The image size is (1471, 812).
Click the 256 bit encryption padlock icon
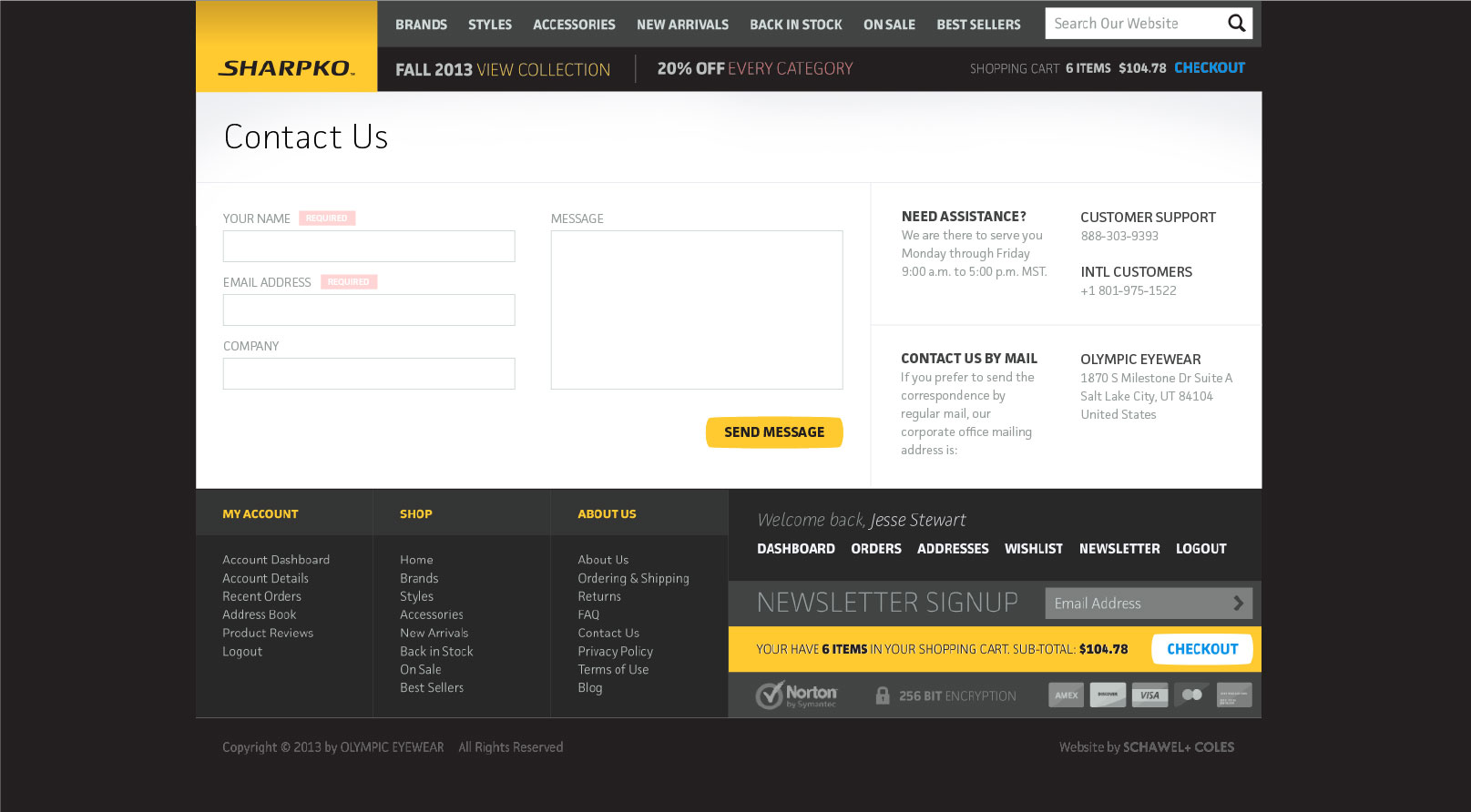[x=883, y=695]
